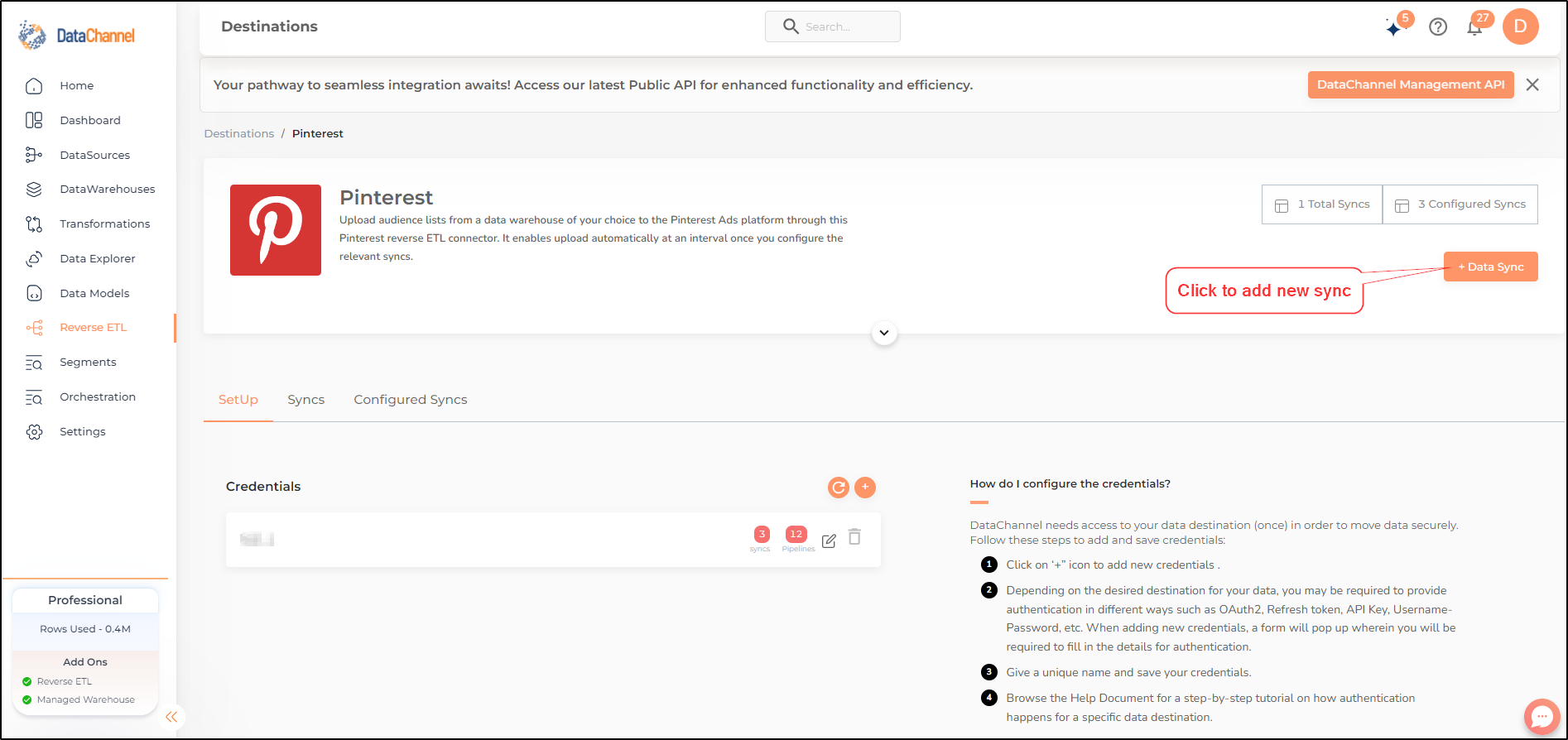Open the user profile avatar D
The width and height of the screenshot is (1568, 740).
click(x=1521, y=26)
